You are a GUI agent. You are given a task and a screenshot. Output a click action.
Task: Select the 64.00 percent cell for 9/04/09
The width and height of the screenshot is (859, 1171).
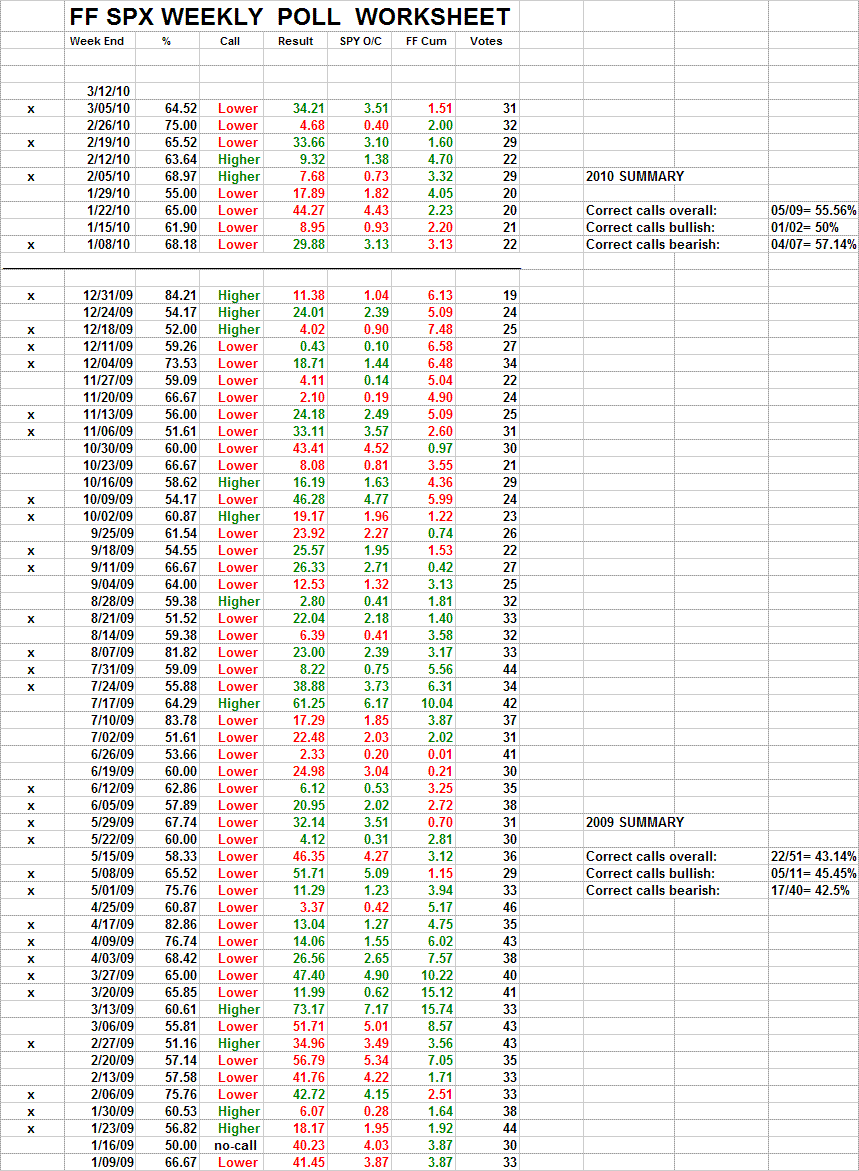pos(182,584)
